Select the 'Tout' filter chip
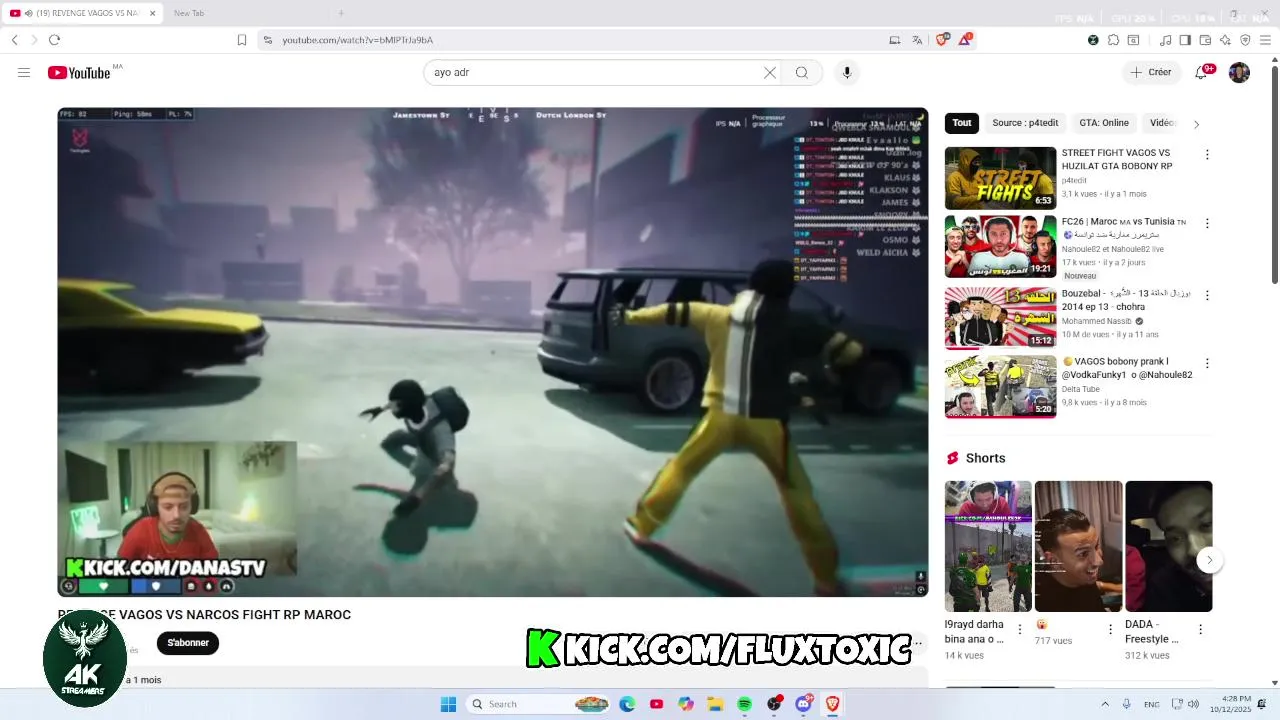The height and width of the screenshot is (720, 1280). coord(962,123)
